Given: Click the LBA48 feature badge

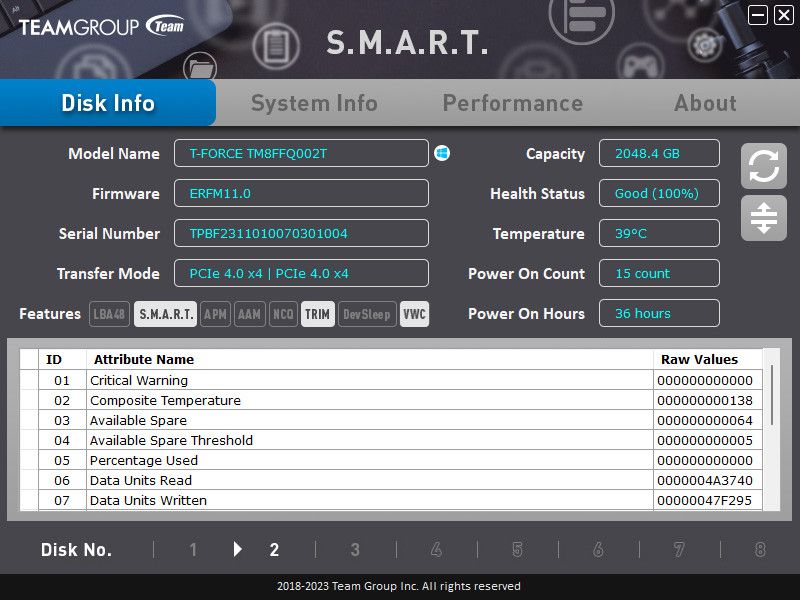Looking at the screenshot, I should click(x=110, y=314).
